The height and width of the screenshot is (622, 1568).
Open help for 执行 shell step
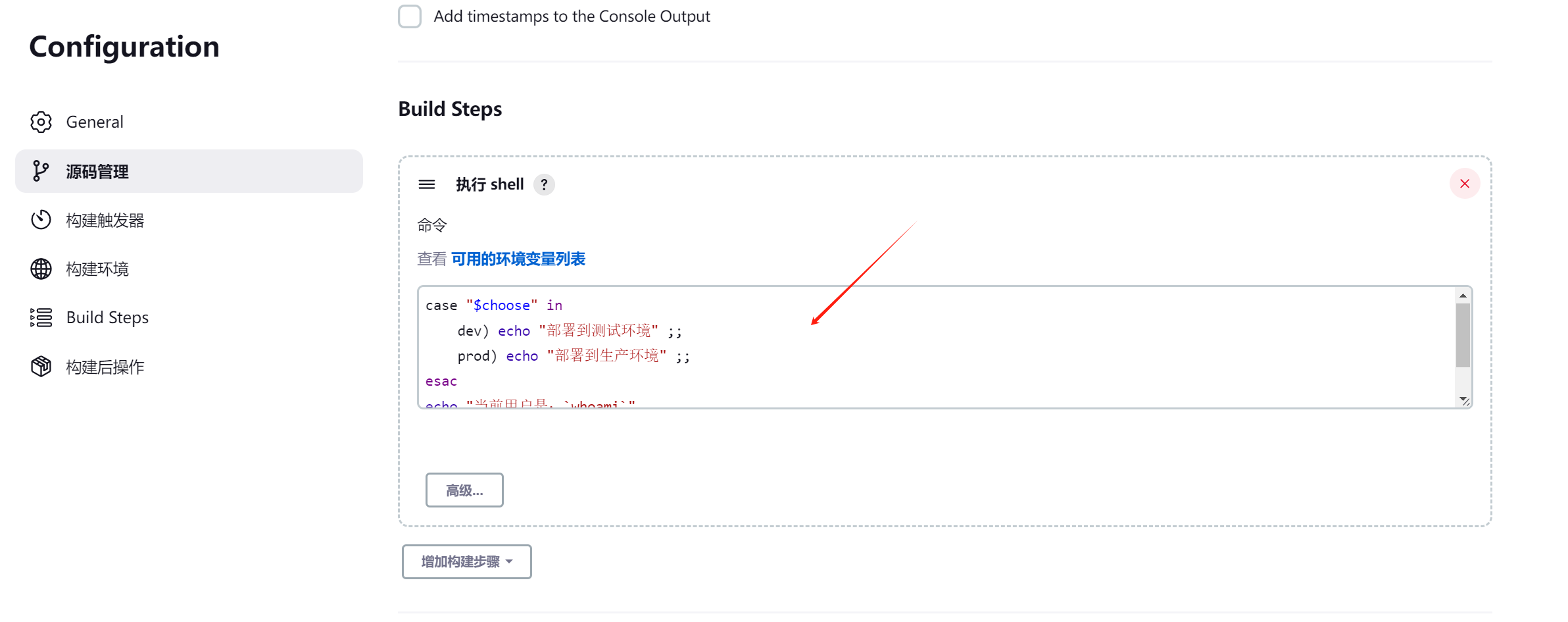click(x=544, y=184)
